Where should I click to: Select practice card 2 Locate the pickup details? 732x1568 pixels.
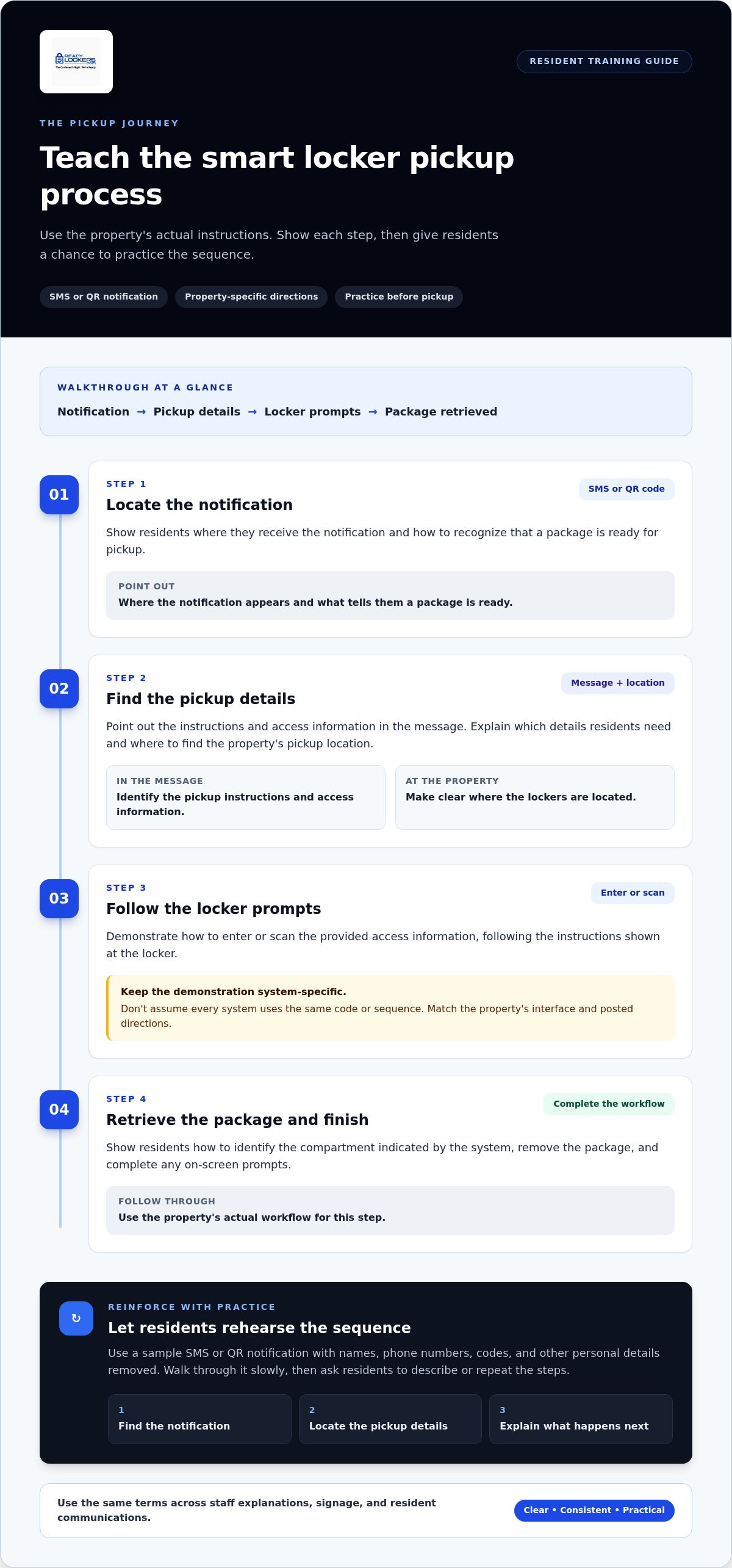pyautogui.click(x=390, y=1419)
